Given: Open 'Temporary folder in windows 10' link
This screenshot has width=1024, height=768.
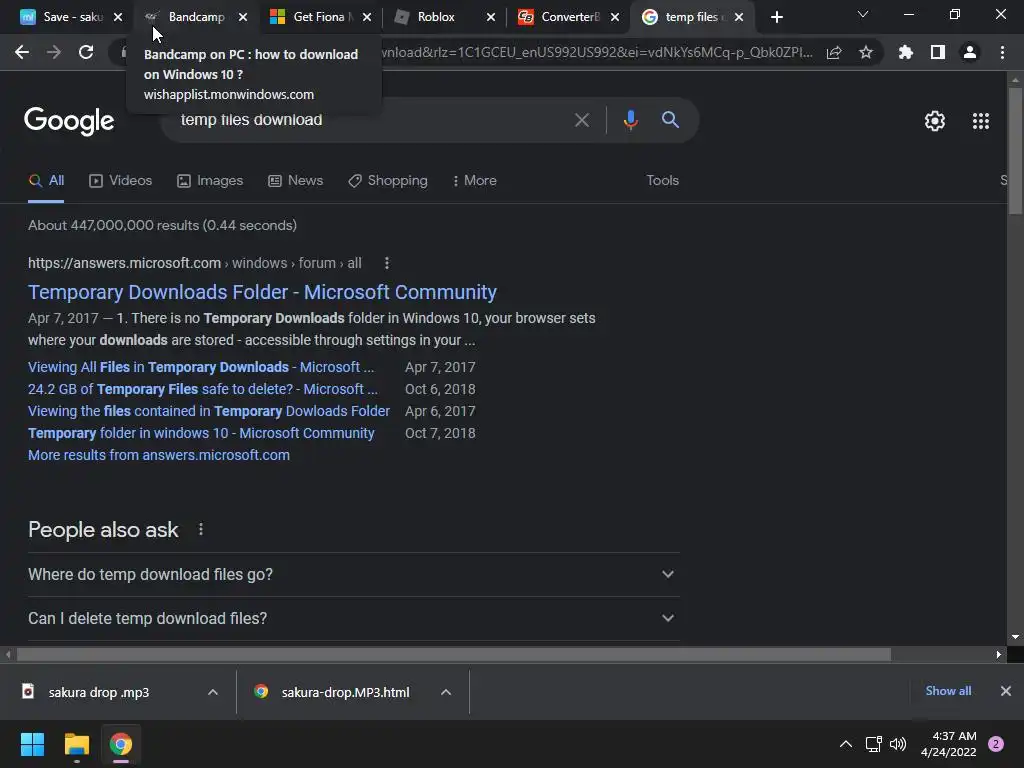Looking at the screenshot, I should 201,433.
